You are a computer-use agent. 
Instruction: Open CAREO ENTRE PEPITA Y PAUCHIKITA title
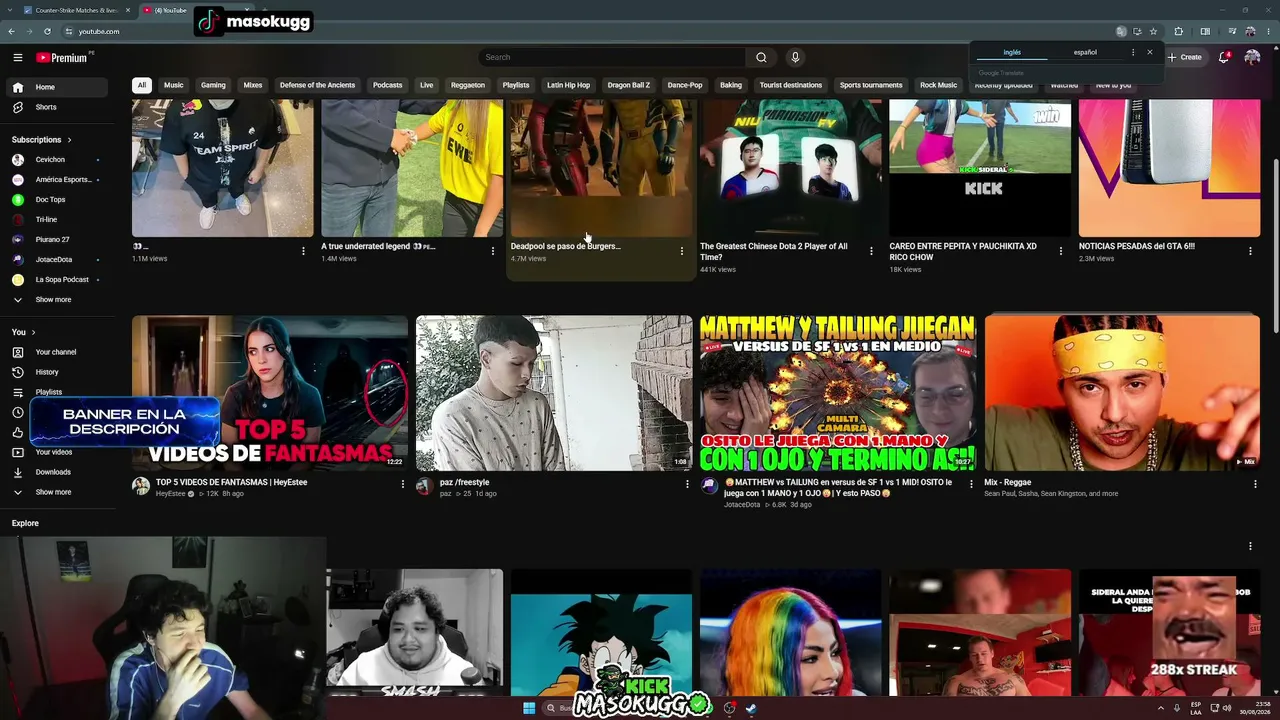(x=963, y=251)
